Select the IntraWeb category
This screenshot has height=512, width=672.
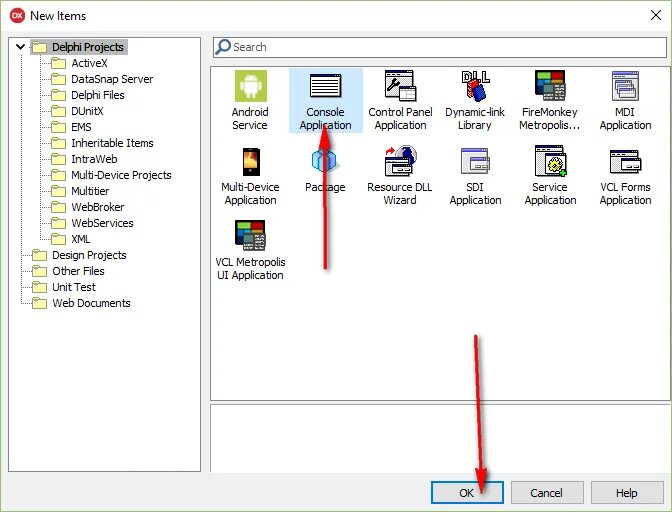(84, 159)
